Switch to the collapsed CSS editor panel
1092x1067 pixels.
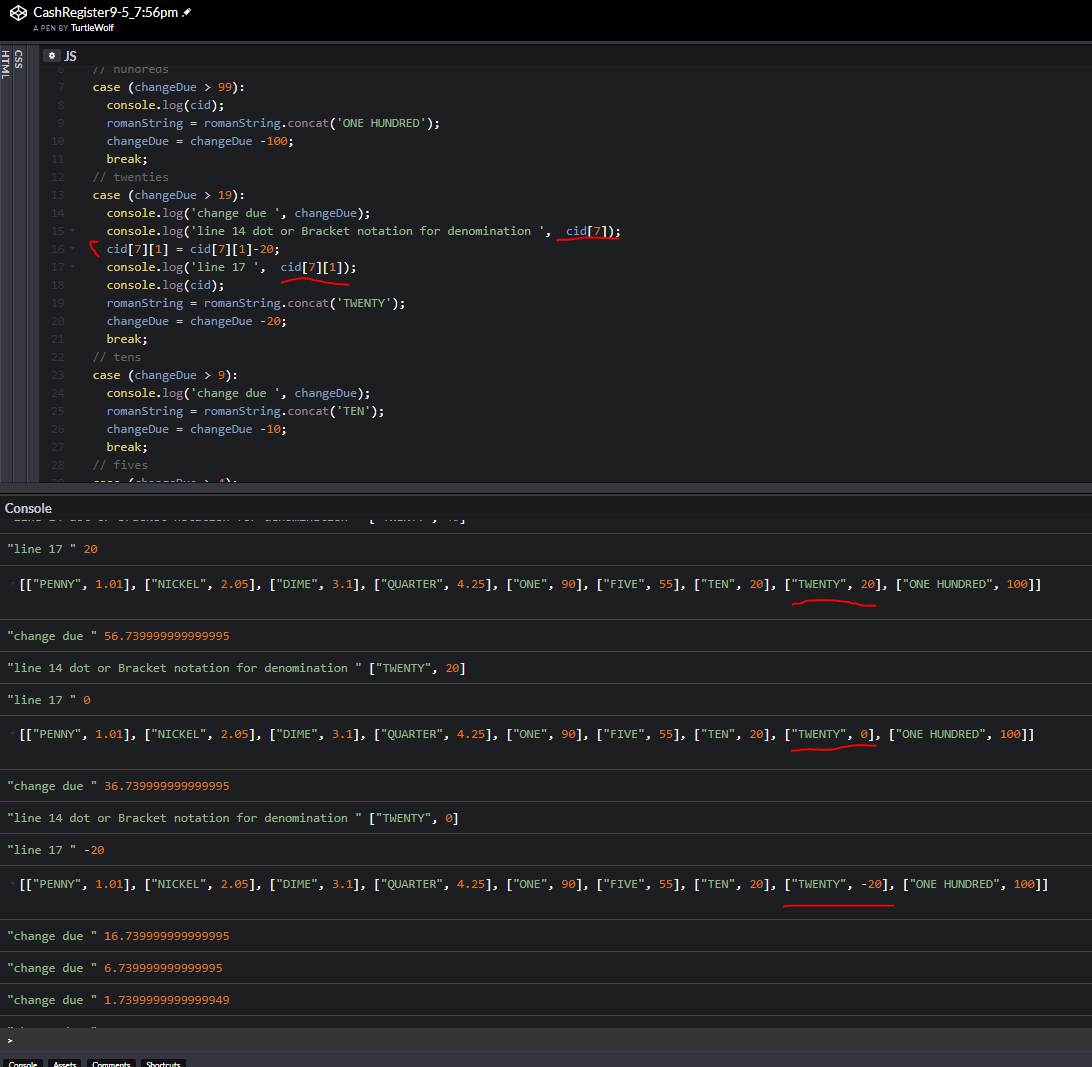18,59
